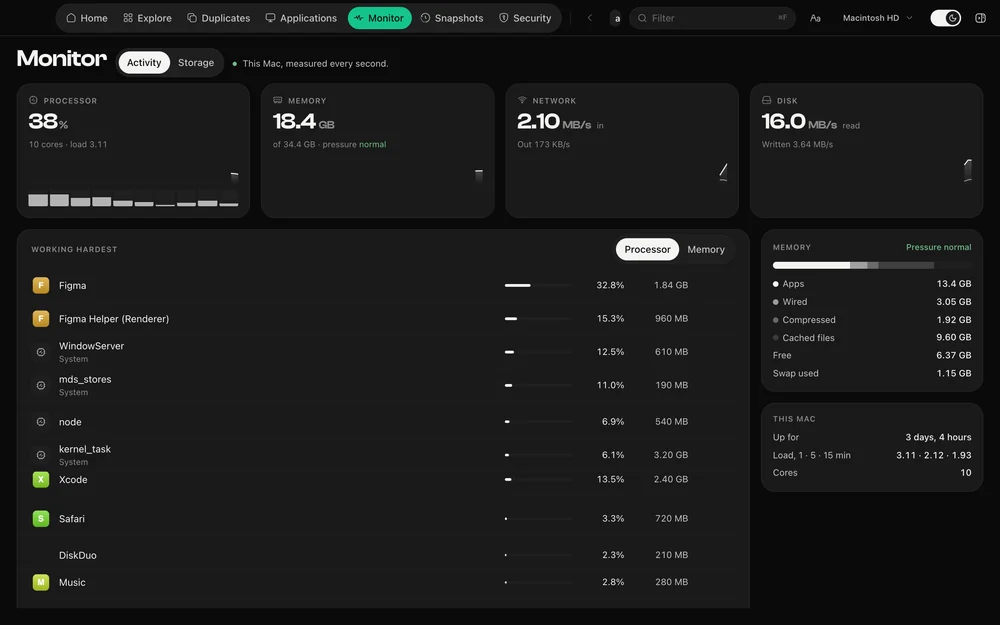Screen dimensions: 1000x625
Task: Click the WindowServer system process icon
Action: (x=41, y=352)
